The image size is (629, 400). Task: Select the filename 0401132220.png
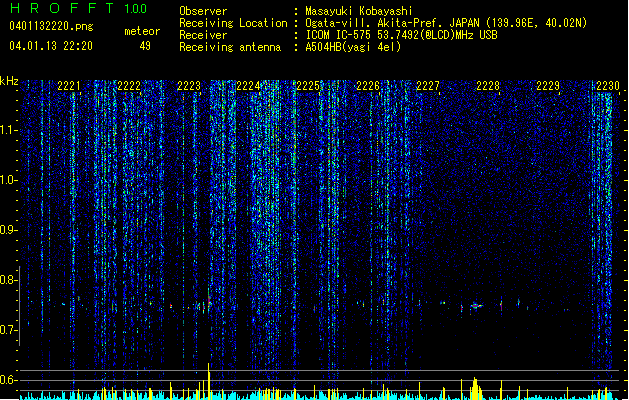click(51, 27)
